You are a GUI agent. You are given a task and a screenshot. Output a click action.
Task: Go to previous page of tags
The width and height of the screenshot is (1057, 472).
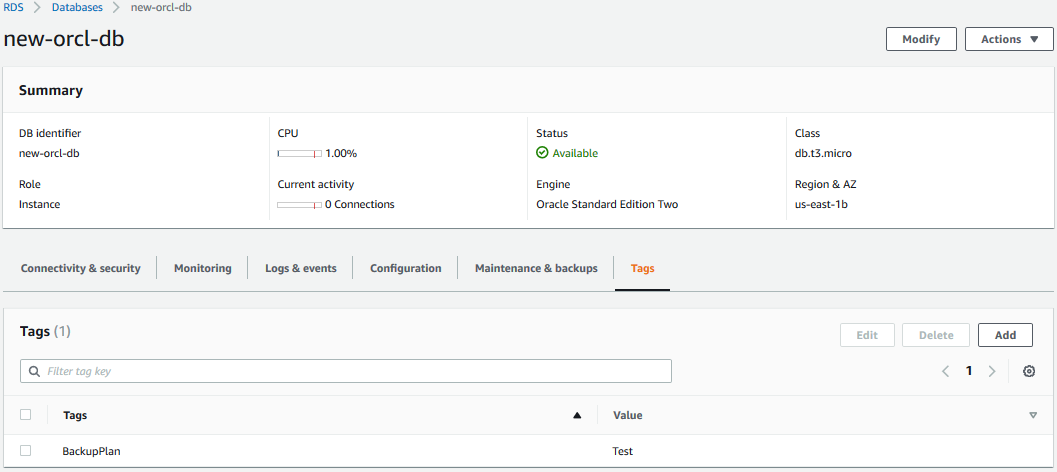pyautogui.click(x=945, y=371)
